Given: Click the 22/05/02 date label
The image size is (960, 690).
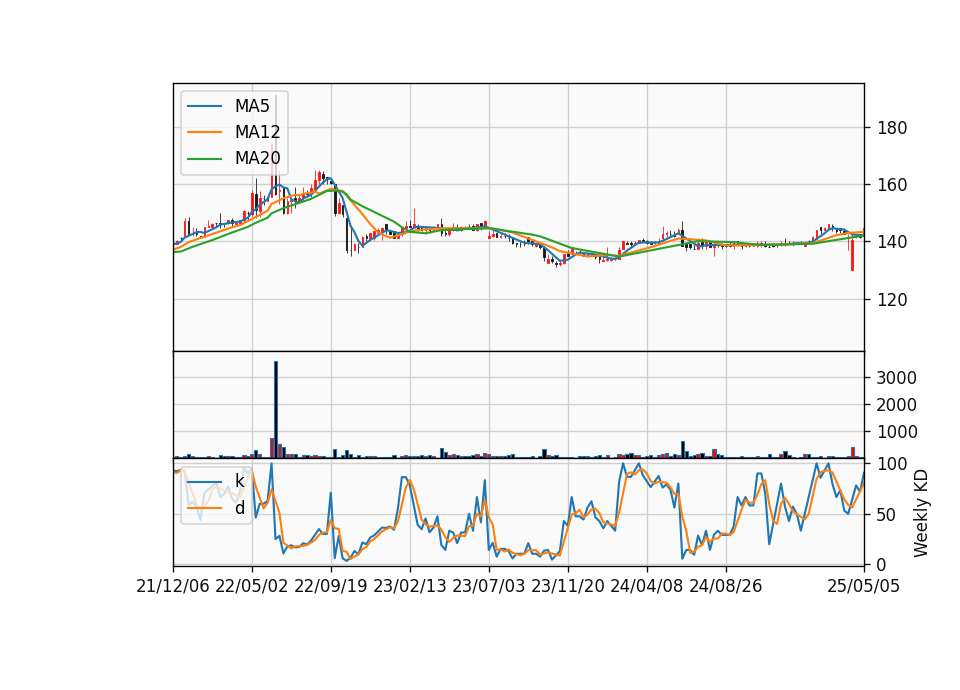Looking at the screenshot, I should 252,586.
